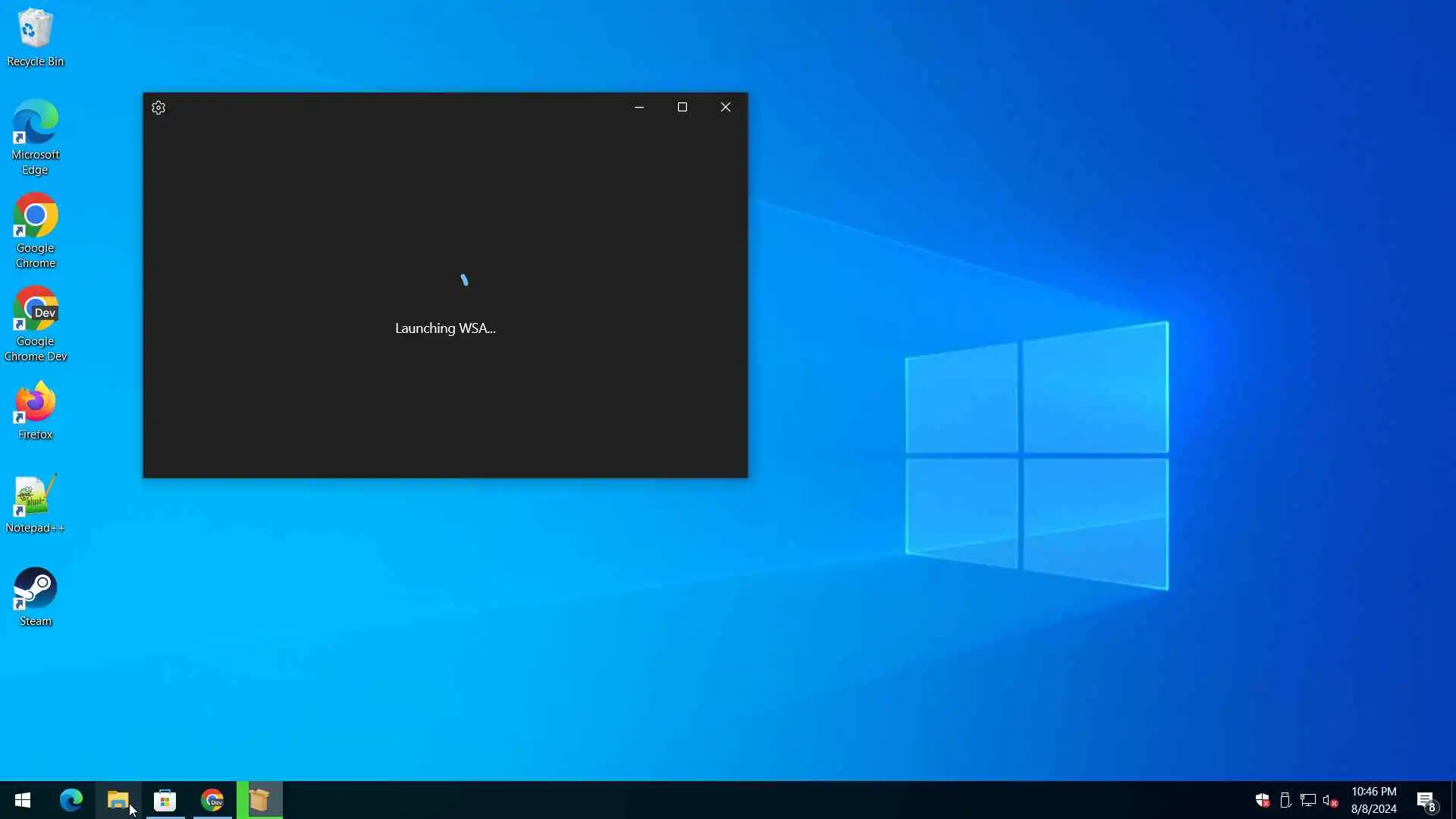
Task: Maximize the Launching WSA window
Action: [682, 108]
